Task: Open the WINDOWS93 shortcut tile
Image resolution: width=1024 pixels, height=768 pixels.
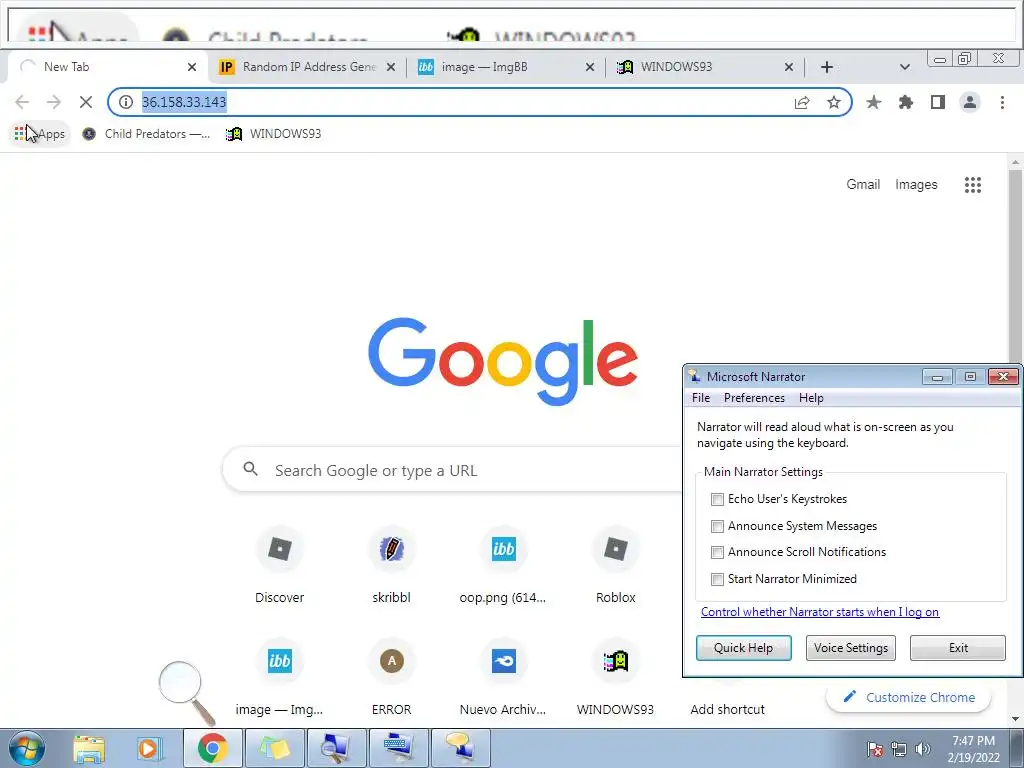Action: (615, 678)
